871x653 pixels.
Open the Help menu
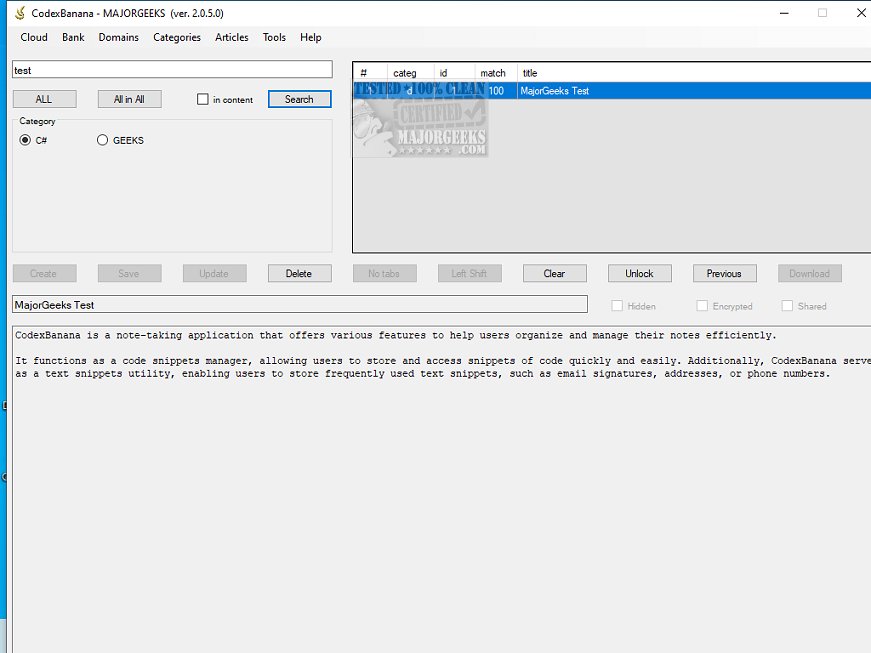coord(311,37)
